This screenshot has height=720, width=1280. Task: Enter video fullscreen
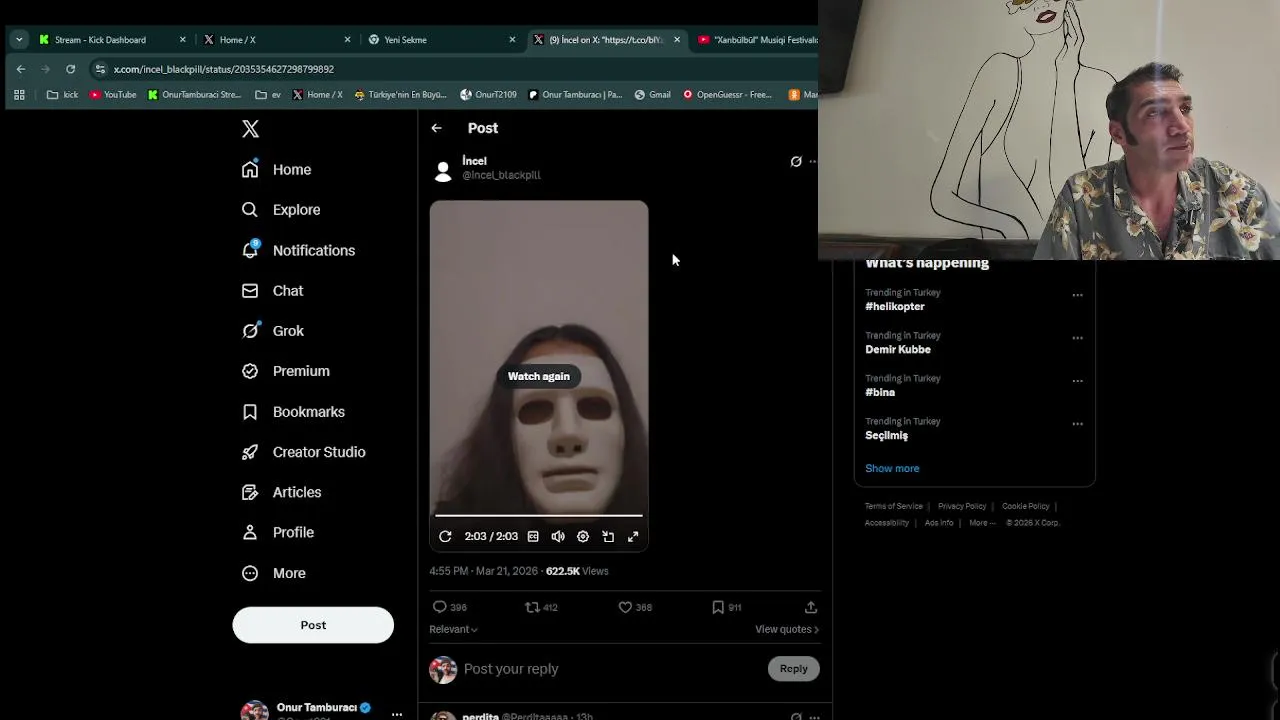633,537
